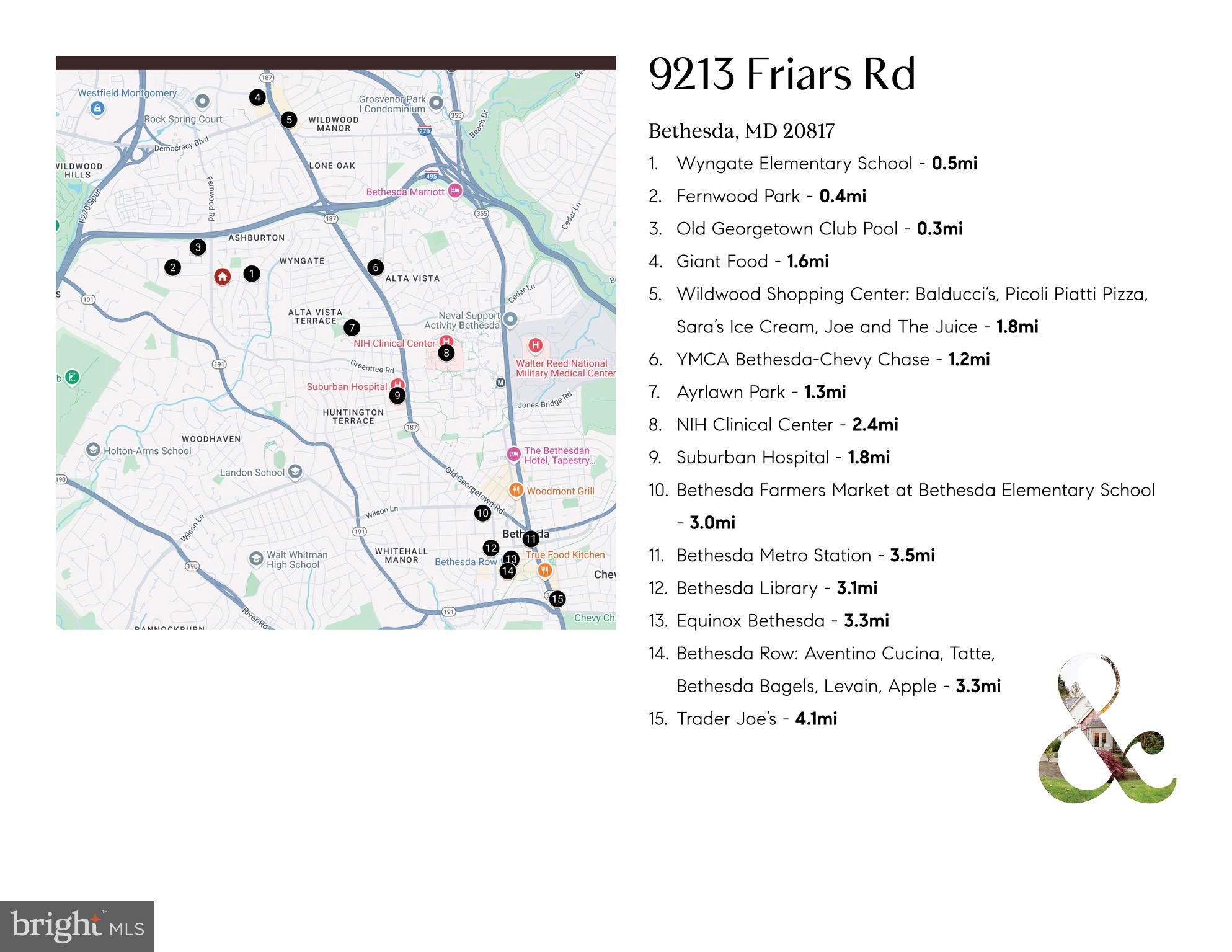Screen dimensions: 1232x952
Task: Select map marker 5 at Wildwood Manor
Action: [x=288, y=120]
